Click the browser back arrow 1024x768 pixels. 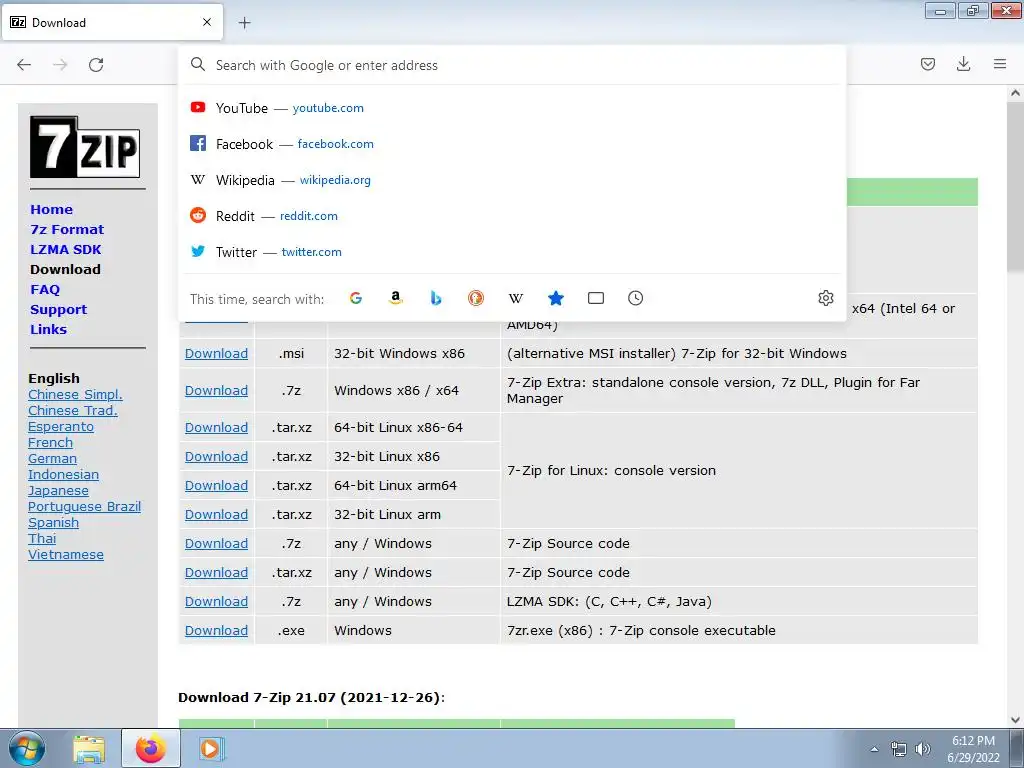(x=24, y=65)
